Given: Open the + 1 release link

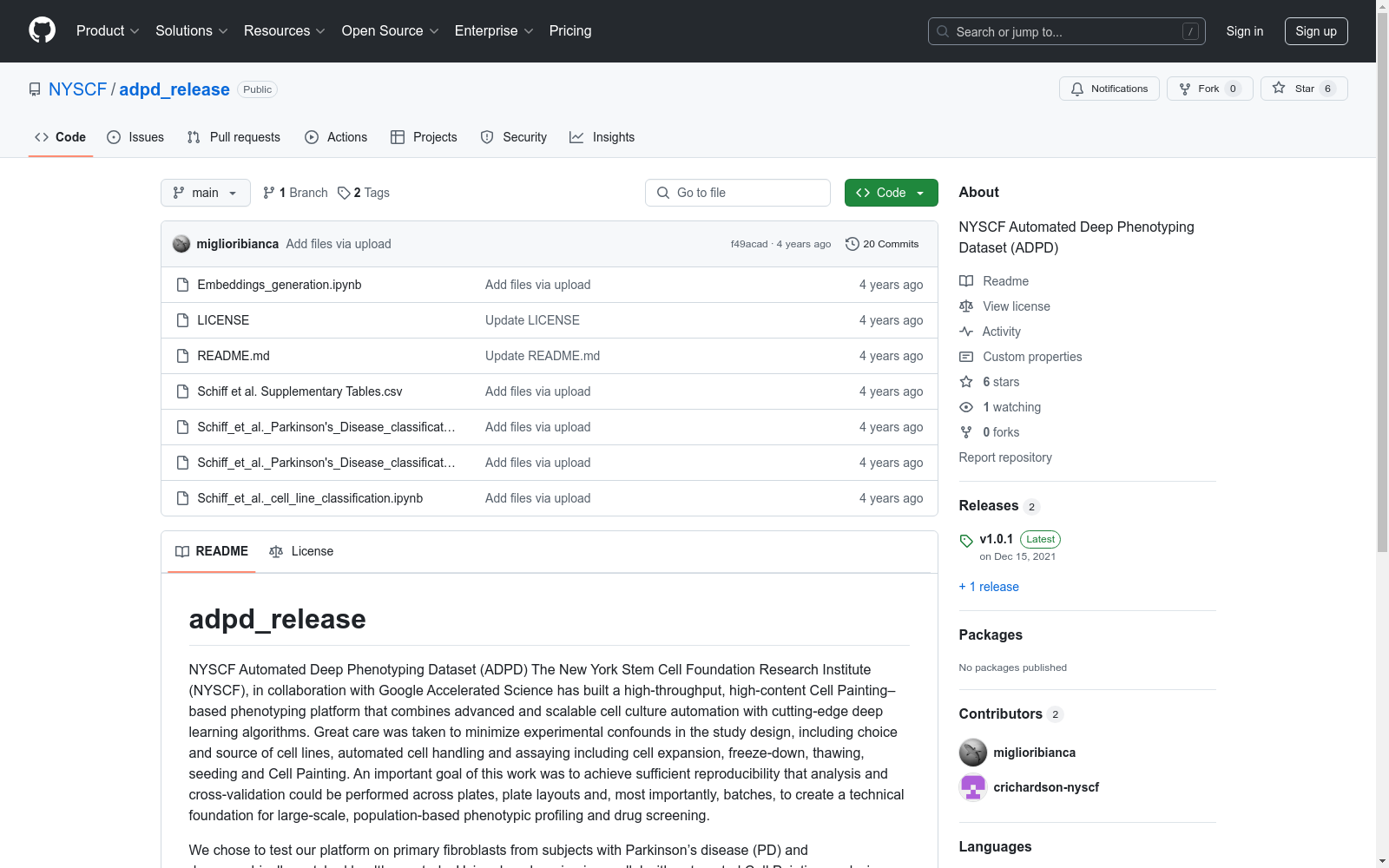Looking at the screenshot, I should pyautogui.click(x=989, y=587).
